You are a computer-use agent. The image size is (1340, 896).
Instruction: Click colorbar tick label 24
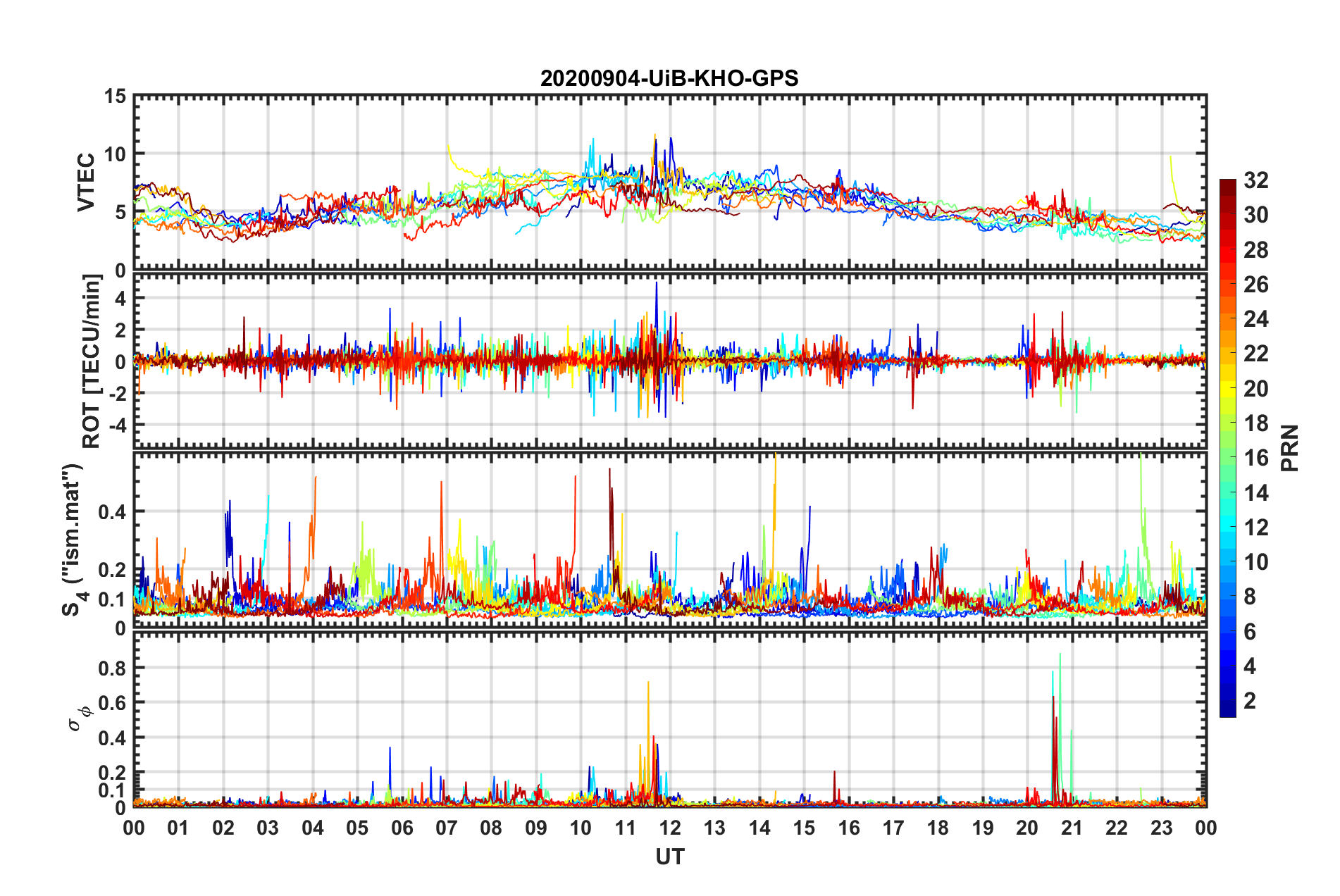coord(1255,319)
